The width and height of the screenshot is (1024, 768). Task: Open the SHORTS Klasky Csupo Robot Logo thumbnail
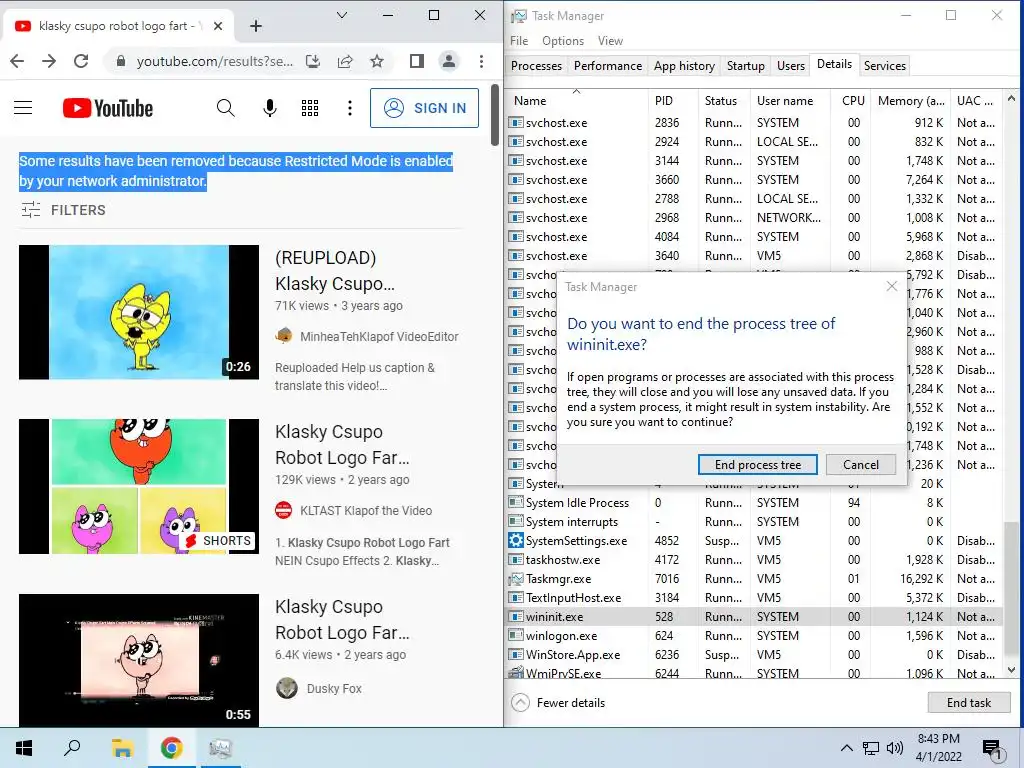[139, 487]
